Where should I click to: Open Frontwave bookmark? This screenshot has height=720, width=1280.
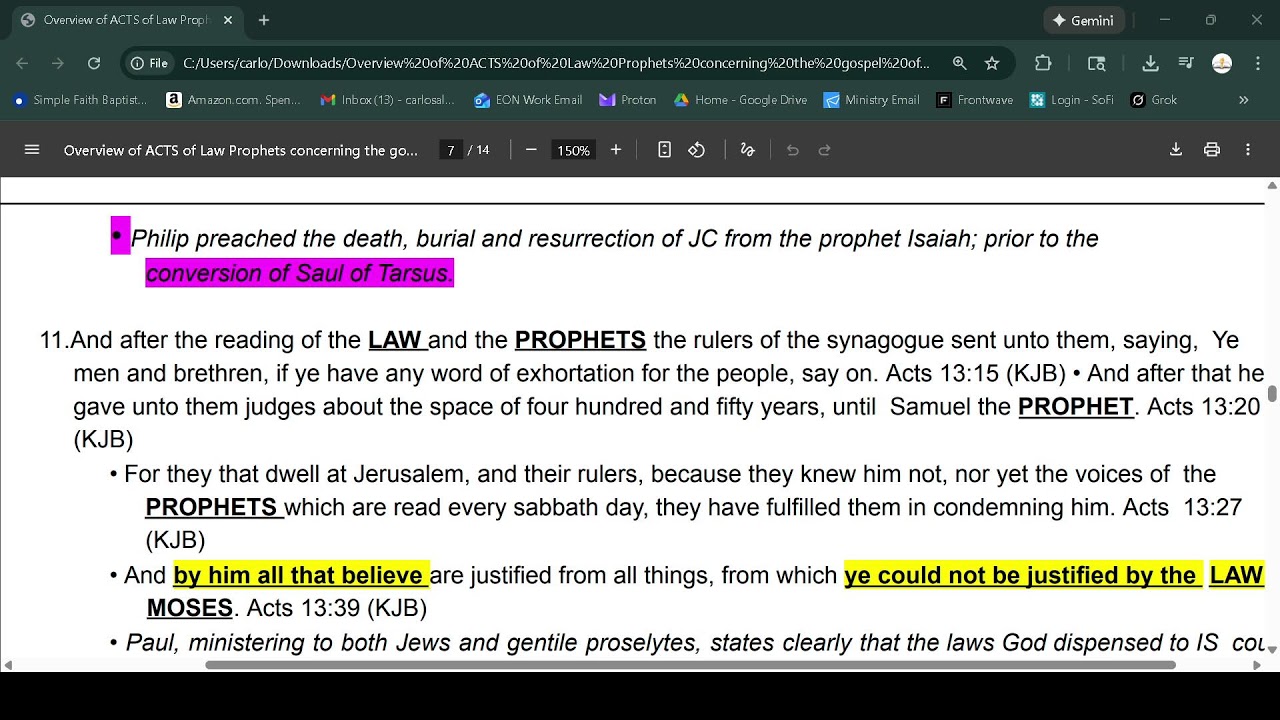975,100
